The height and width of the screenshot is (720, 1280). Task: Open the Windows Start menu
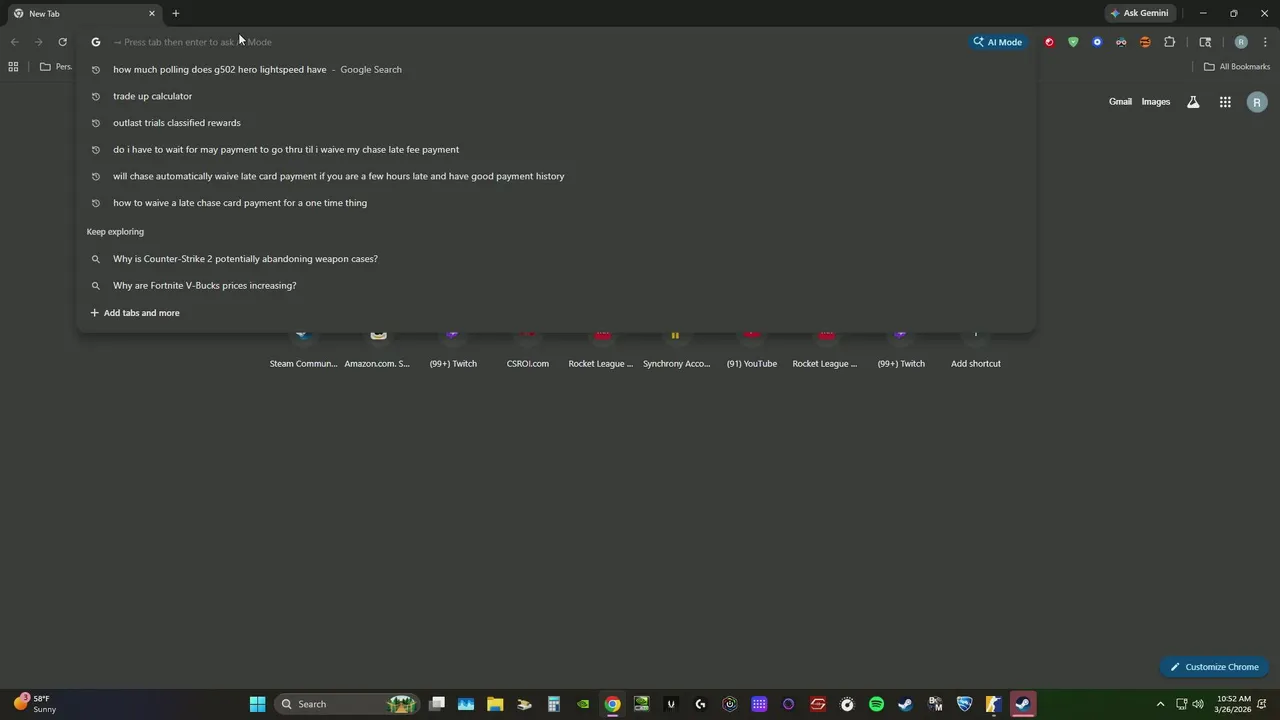(x=257, y=704)
